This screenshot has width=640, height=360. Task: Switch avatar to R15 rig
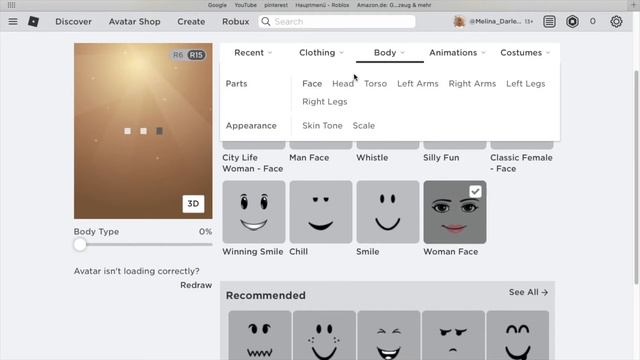pos(196,55)
